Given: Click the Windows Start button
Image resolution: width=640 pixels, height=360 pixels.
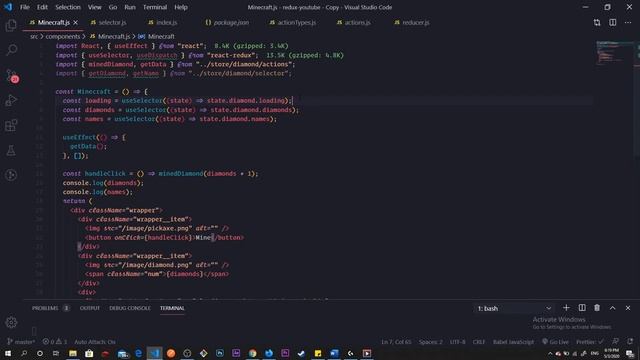Looking at the screenshot, I should (8, 353).
